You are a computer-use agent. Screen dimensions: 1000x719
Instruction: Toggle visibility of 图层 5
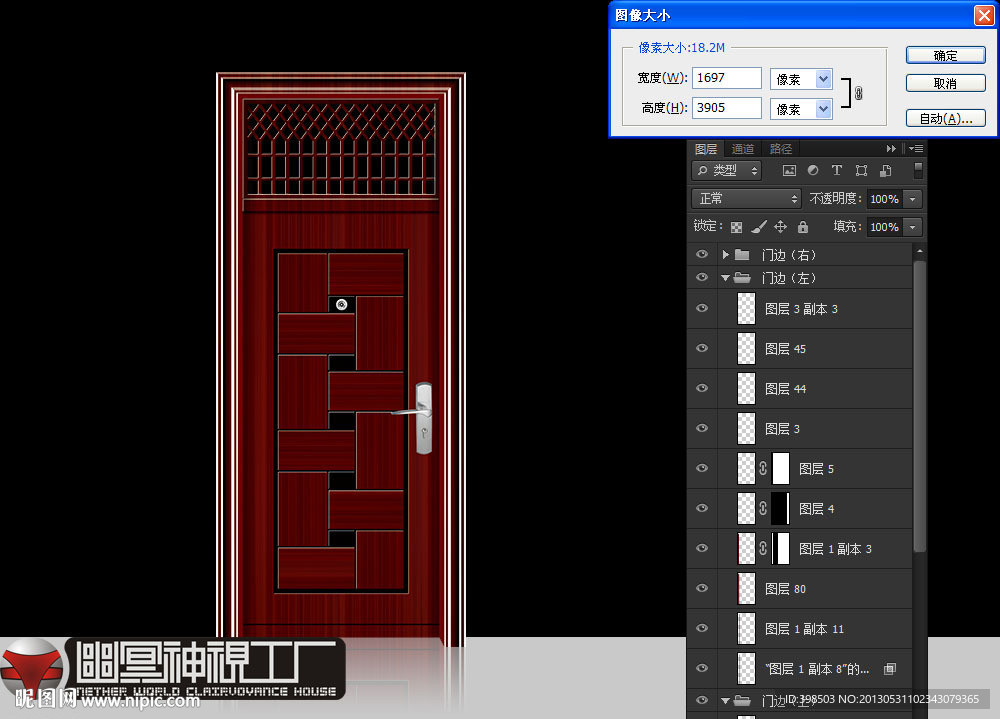coord(702,468)
